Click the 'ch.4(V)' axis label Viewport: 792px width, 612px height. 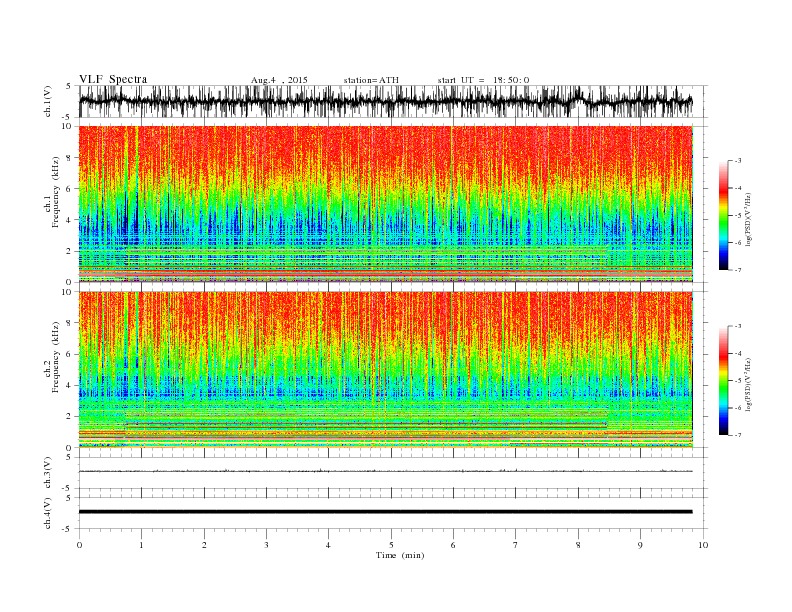48,514
